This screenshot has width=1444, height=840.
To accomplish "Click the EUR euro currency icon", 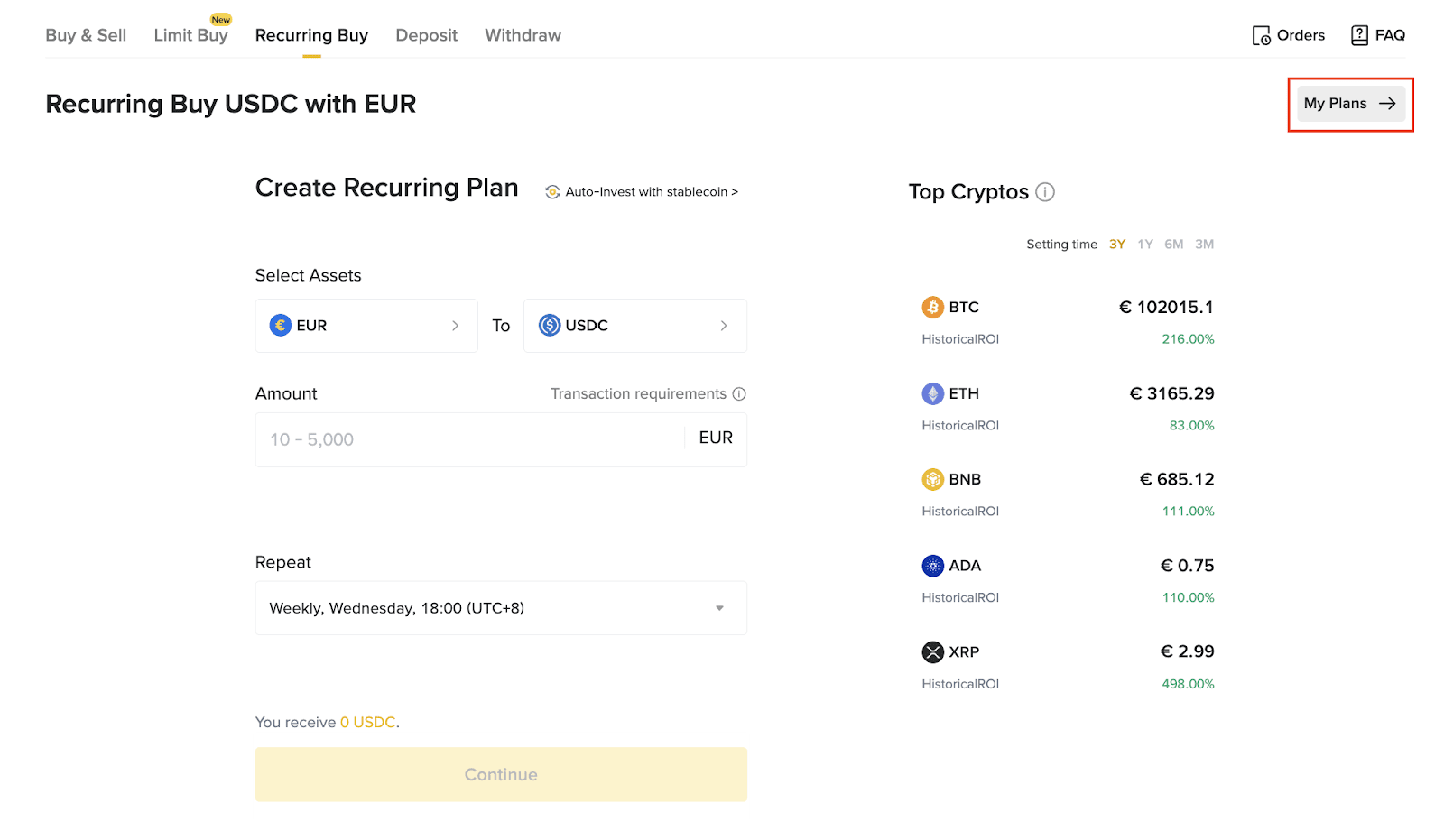I will pyautogui.click(x=281, y=326).
